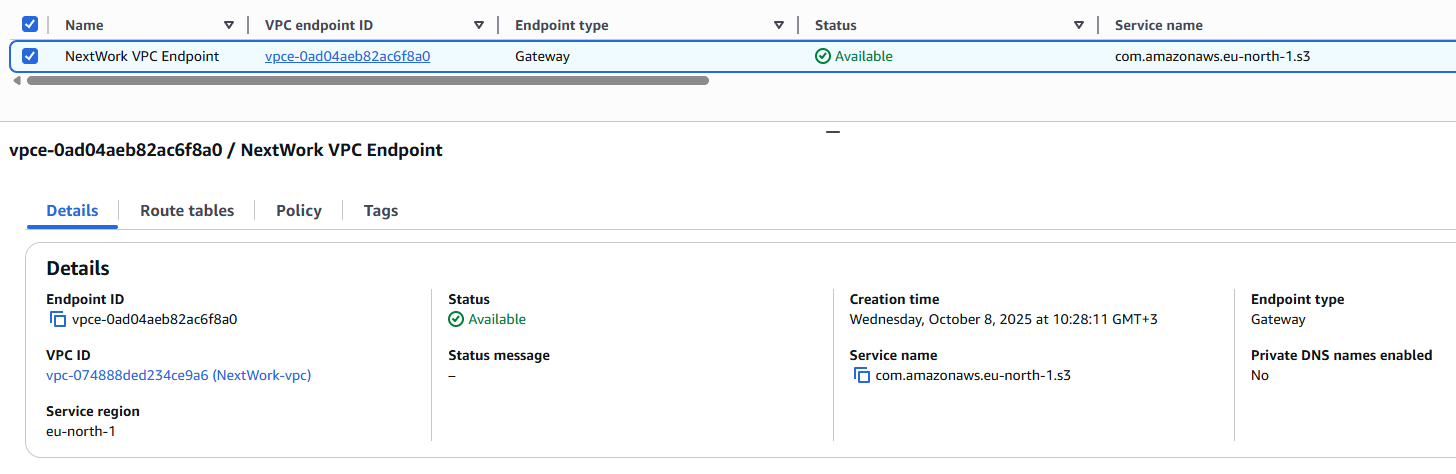
Task: Copy the Service name in Details
Action: pyautogui.click(x=861, y=376)
